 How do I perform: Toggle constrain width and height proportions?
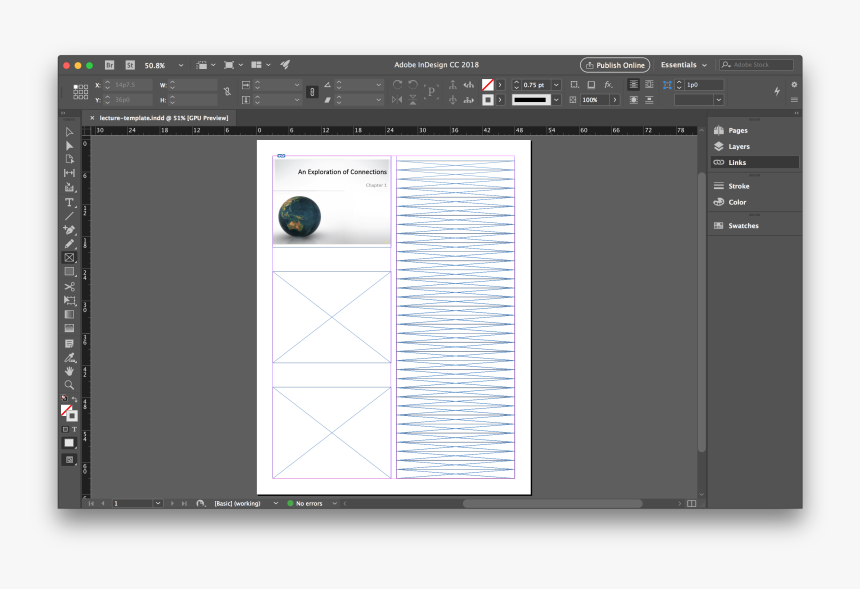click(227, 92)
